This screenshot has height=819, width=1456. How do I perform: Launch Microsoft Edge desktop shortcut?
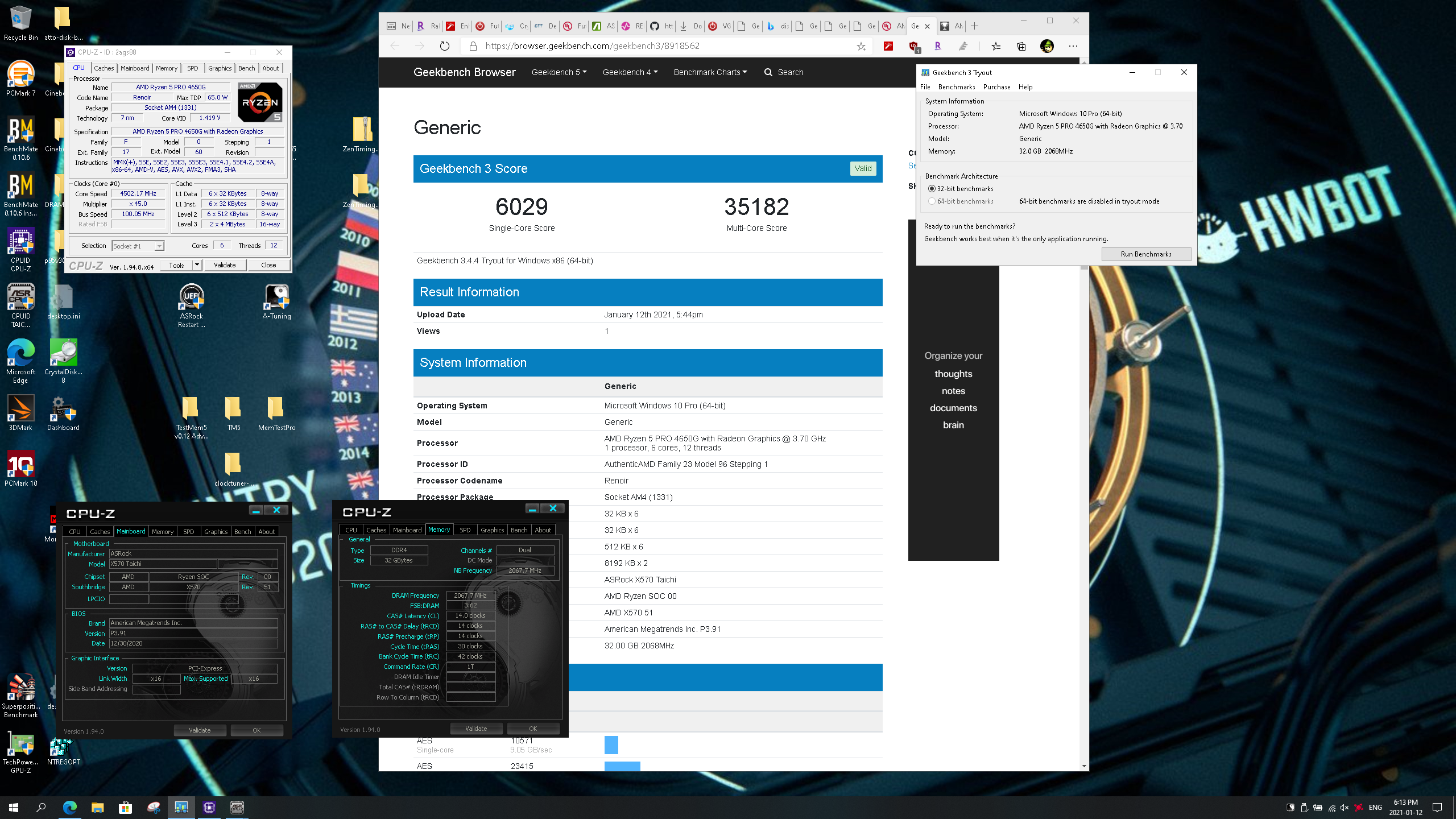coord(20,362)
